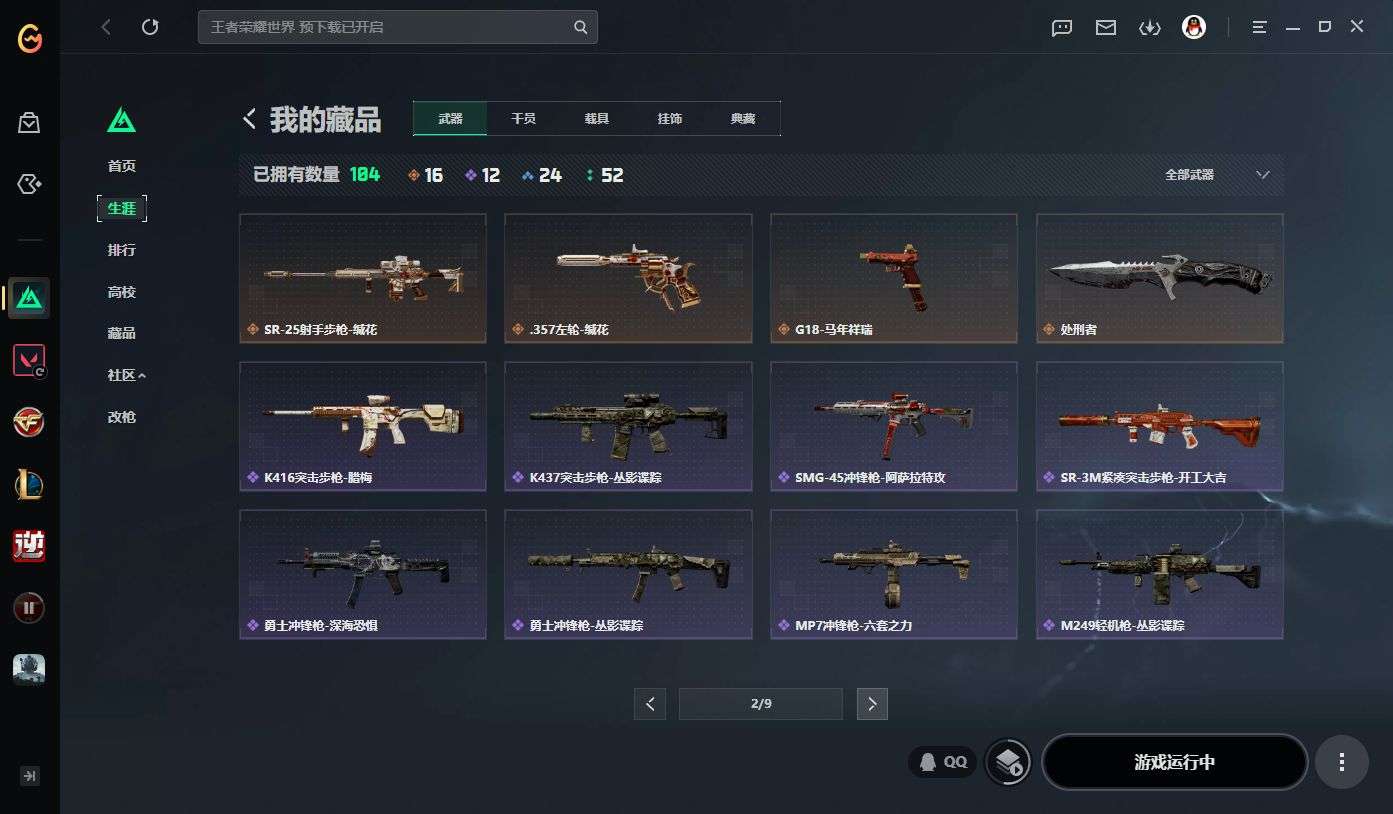
Task: Select the Valorant game icon in sidebar
Action: pos(29,360)
